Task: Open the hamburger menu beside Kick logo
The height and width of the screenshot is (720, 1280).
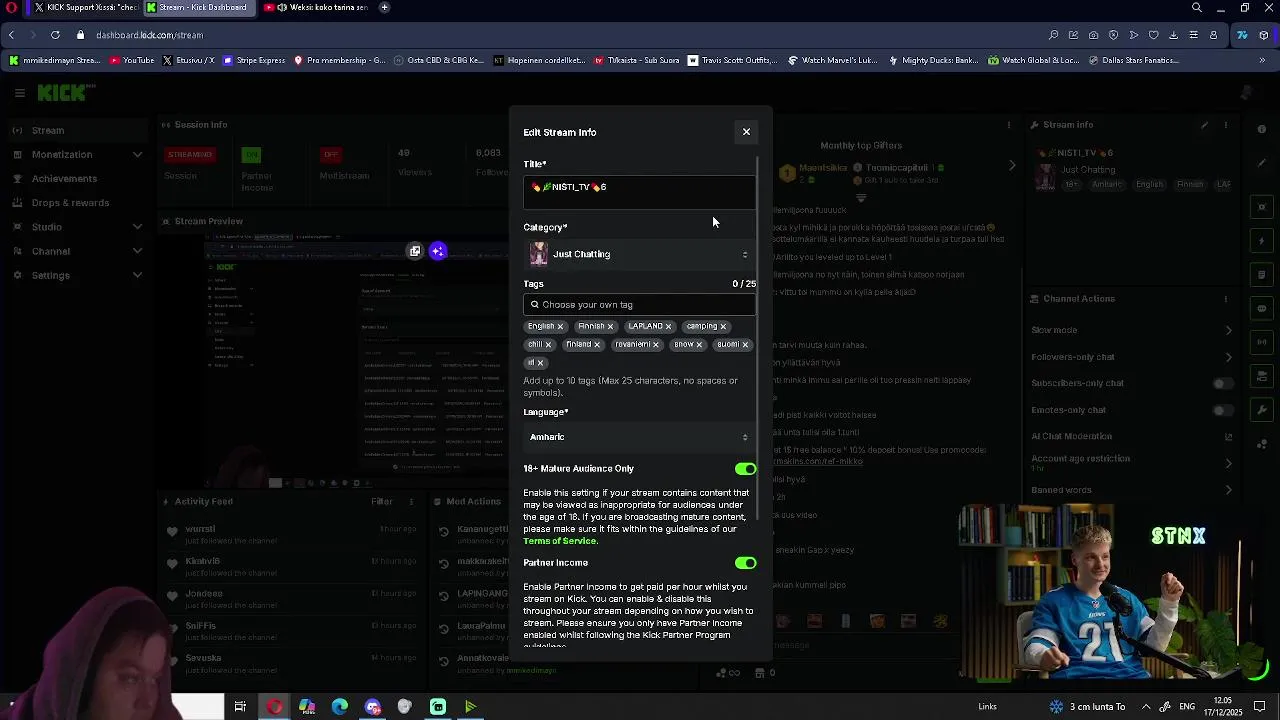Action: click(x=19, y=93)
